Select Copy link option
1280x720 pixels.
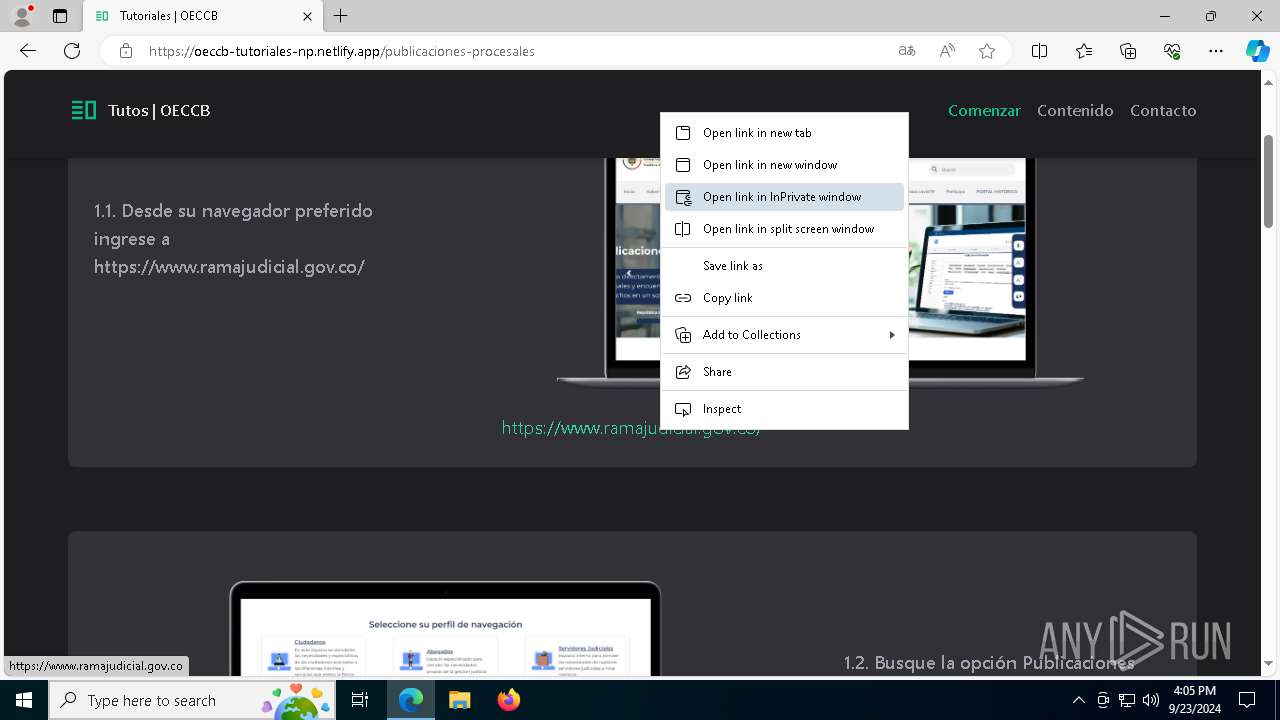click(x=784, y=298)
